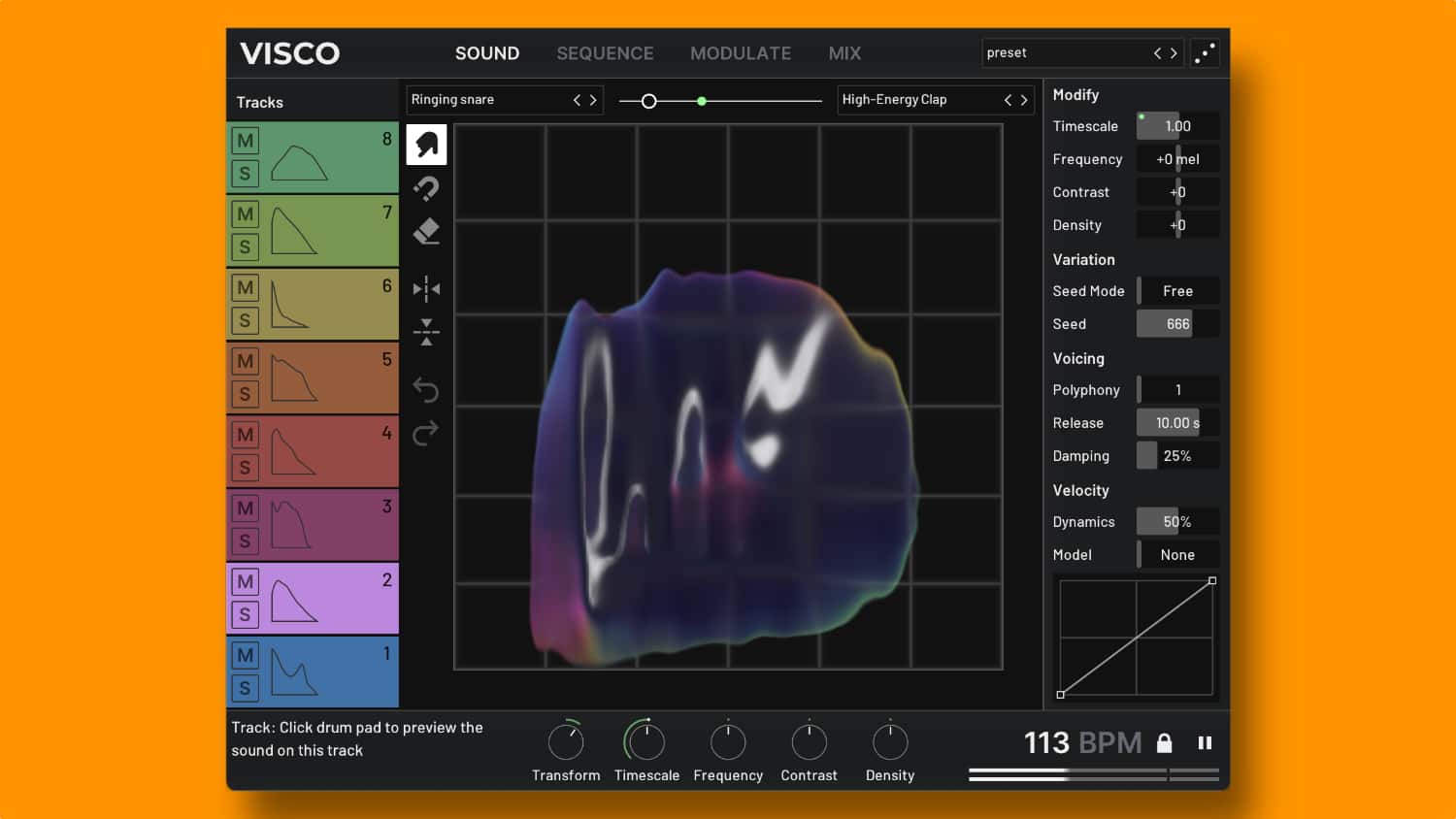Open the MIX tab

(x=844, y=53)
